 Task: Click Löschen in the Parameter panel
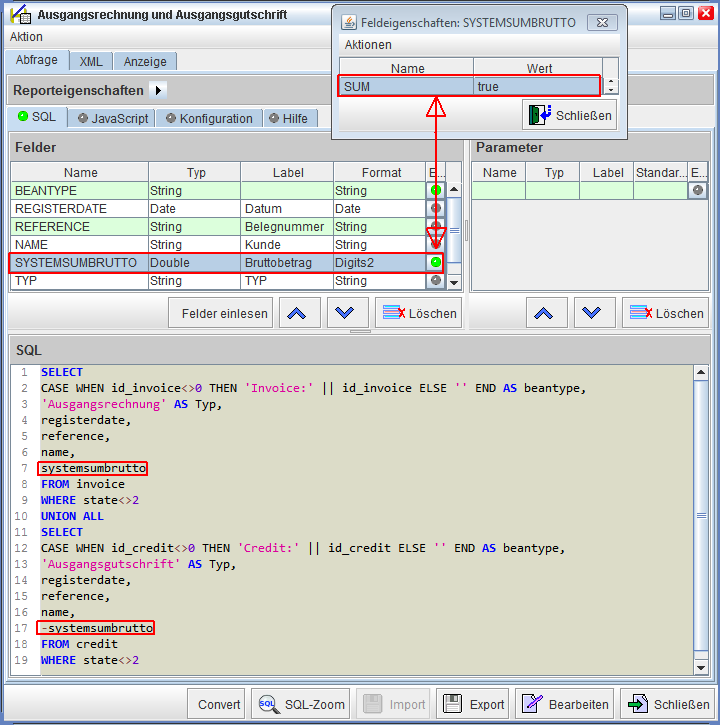point(666,313)
